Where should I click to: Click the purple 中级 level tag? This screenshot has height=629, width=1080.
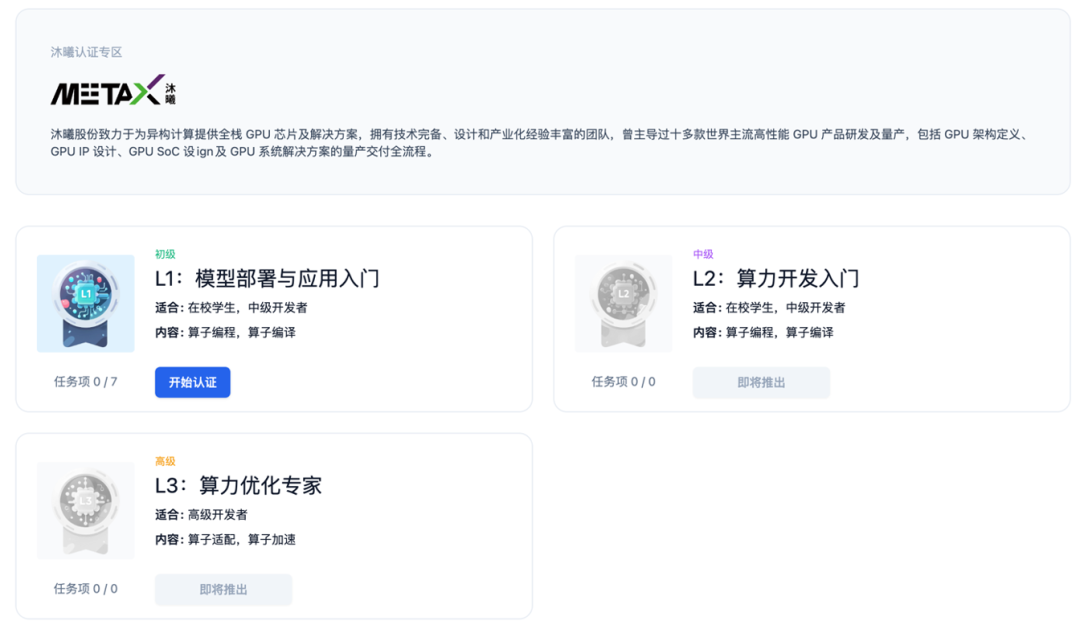[703, 254]
